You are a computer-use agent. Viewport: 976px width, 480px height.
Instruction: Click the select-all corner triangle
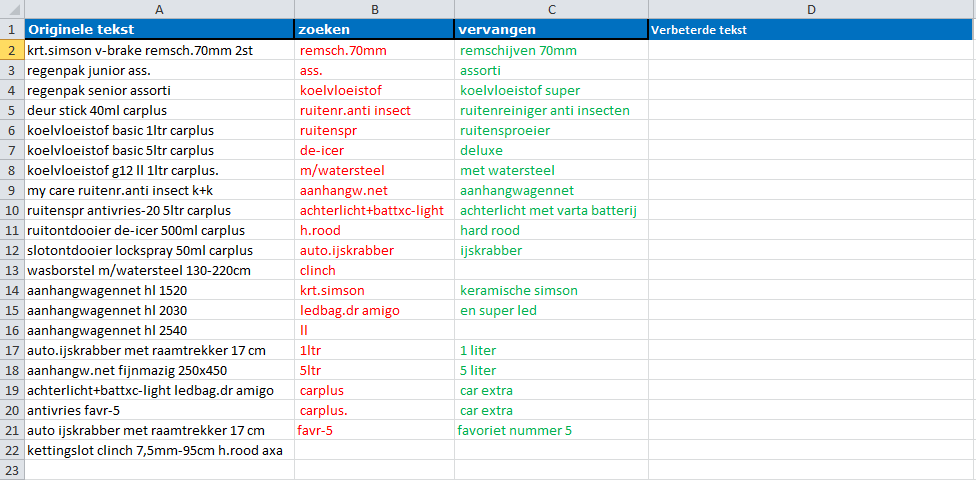[12, 9]
